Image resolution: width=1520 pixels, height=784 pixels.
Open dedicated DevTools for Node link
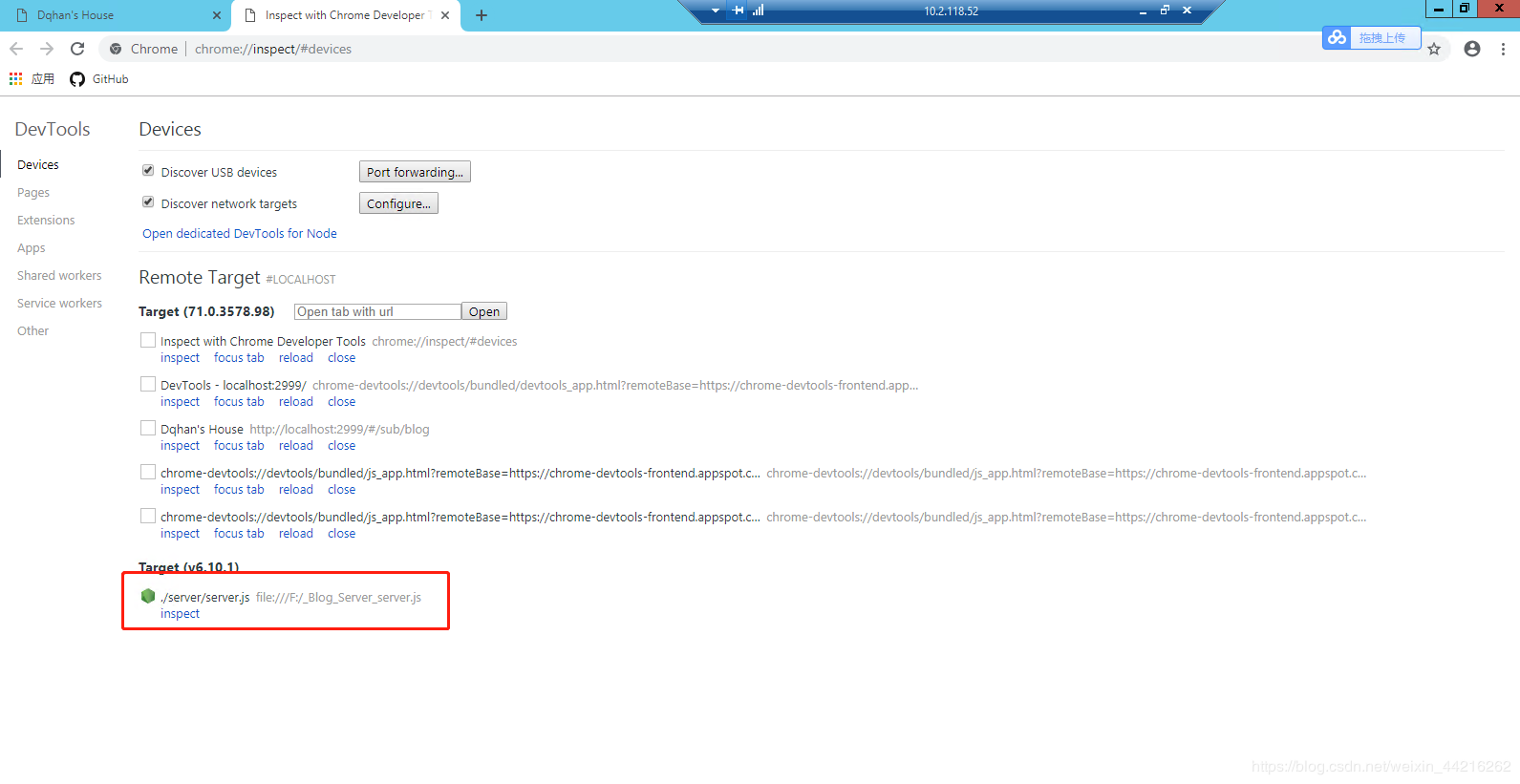click(x=240, y=234)
